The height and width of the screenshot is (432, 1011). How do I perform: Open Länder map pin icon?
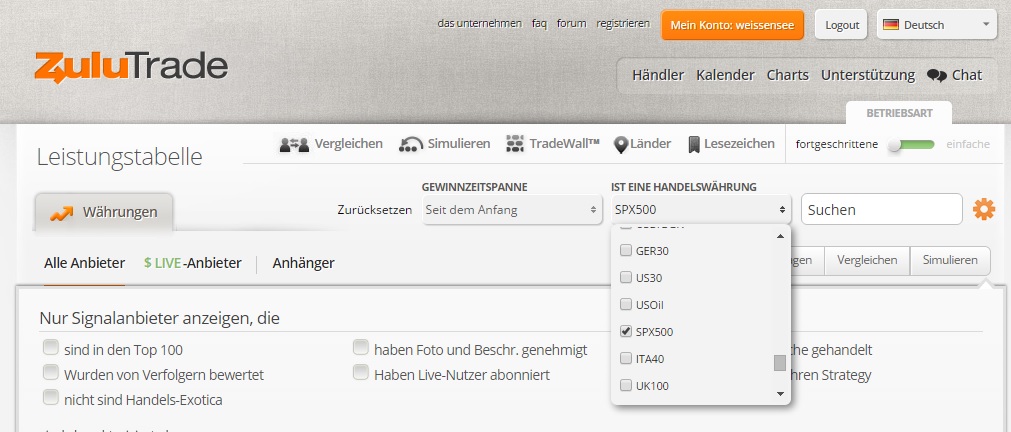[x=621, y=144]
